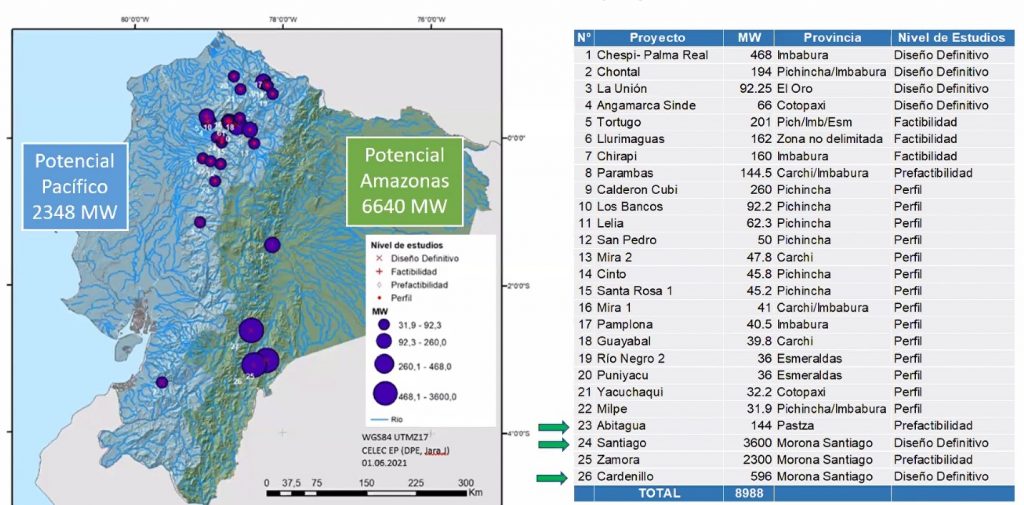Select the Potencial Amazonas 6640 MW box
The height and width of the screenshot is (505, 1024).
404,182
